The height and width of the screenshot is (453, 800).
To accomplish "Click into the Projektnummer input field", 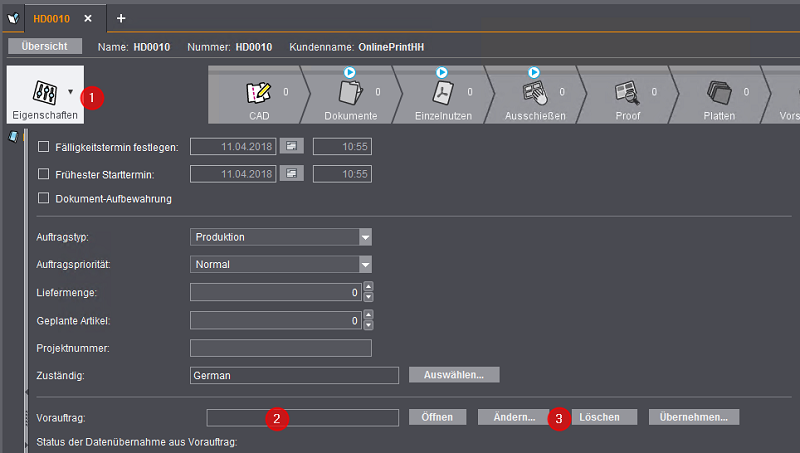I will pyautogui.click(x=280, y=348).
